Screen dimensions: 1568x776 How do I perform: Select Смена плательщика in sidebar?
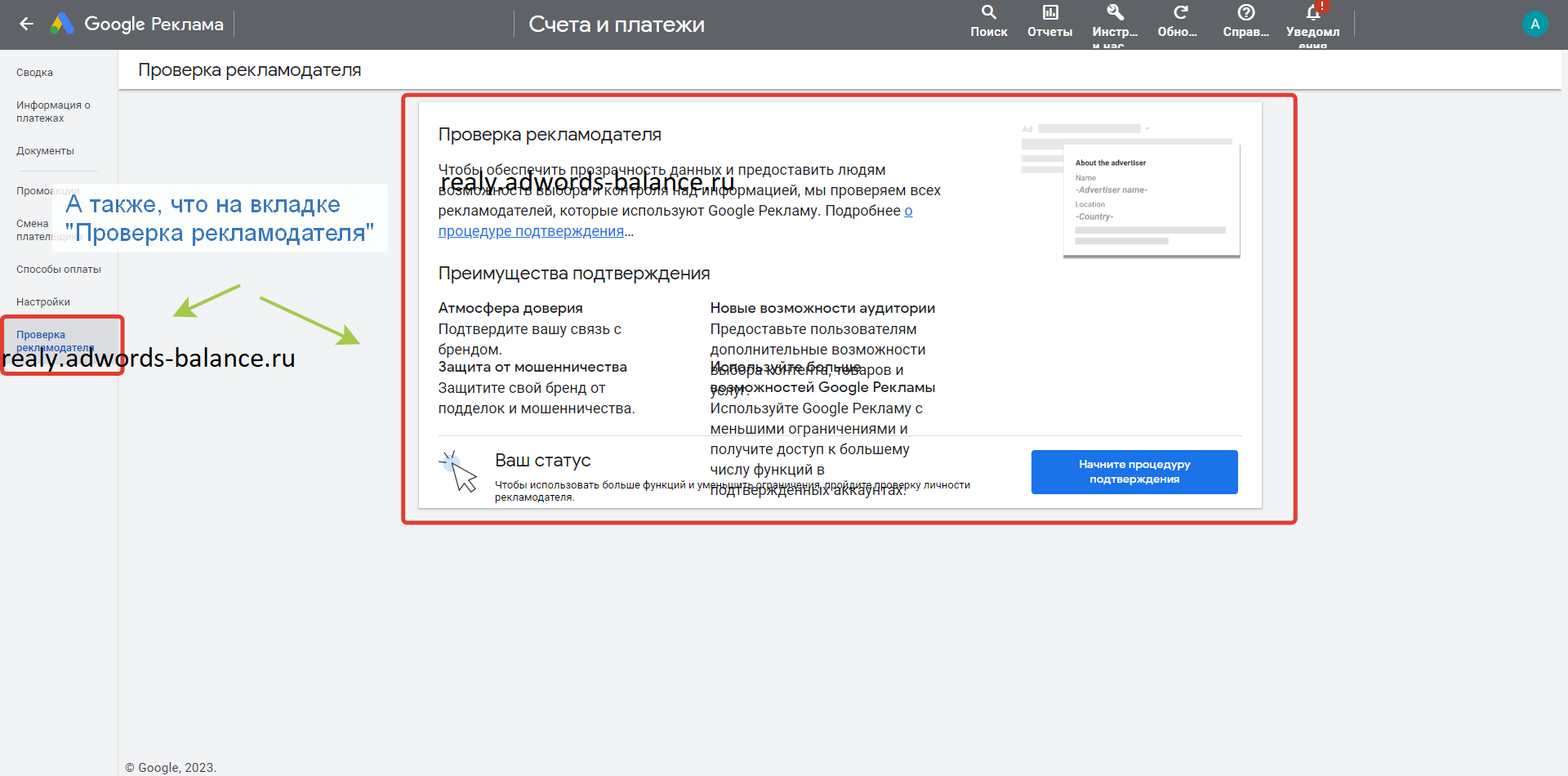coord(33,230)
